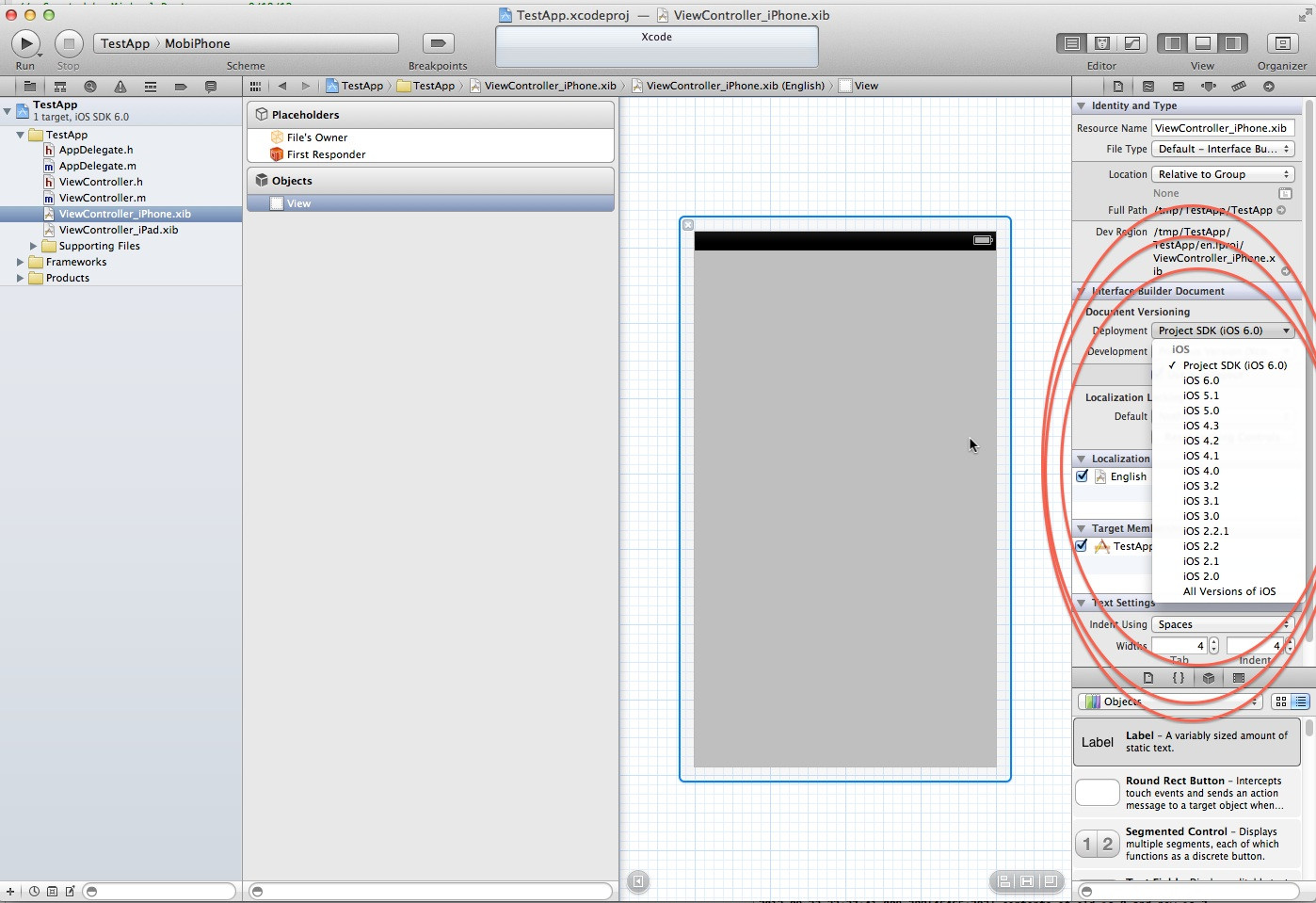The image size is (1316, 903).
Task: Uncheck the English localization checkbox
Action: click(1083, 476)
